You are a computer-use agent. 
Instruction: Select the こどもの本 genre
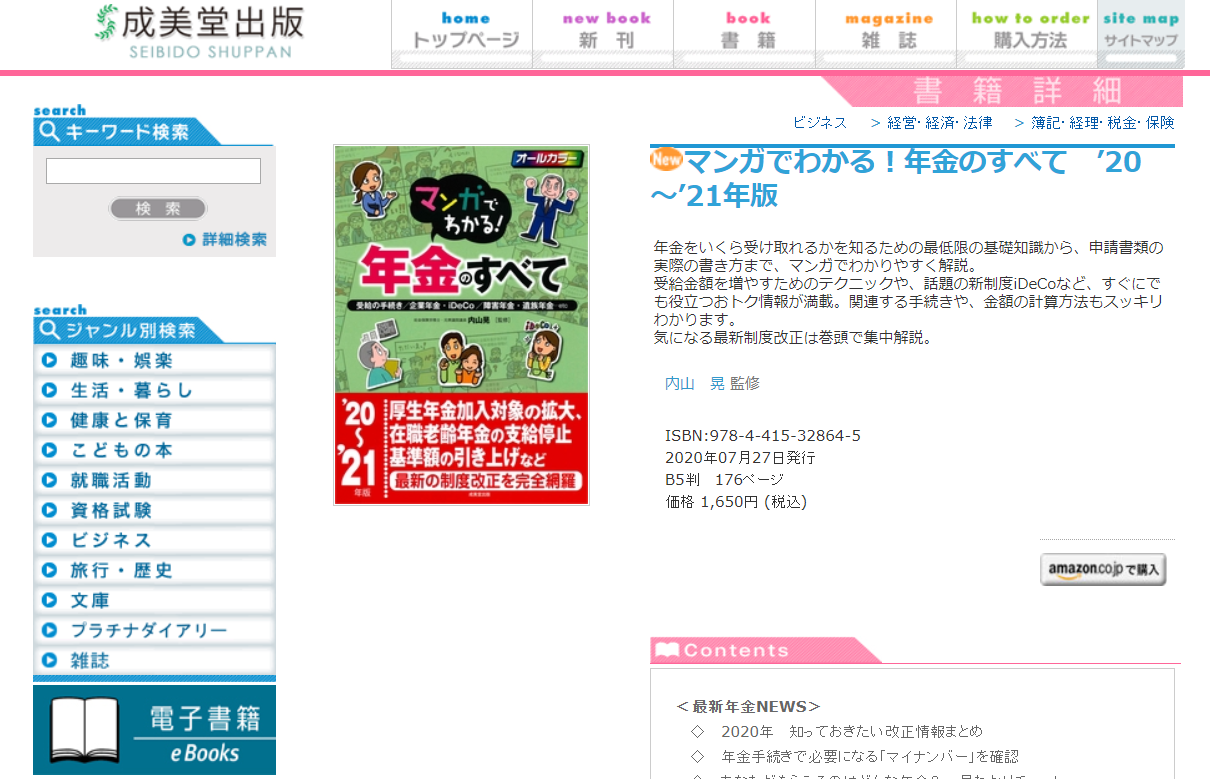[x=154, y=450]
